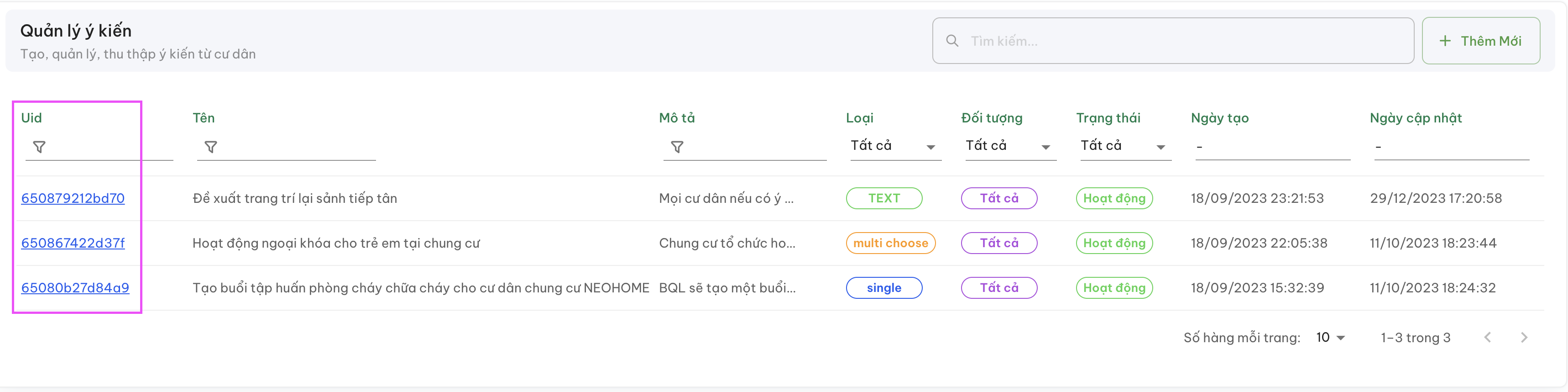The width and height of the screenshot is (1568, 392).
Task: Click the Ngày tạo date filter field
Action: pos(1273,147)
